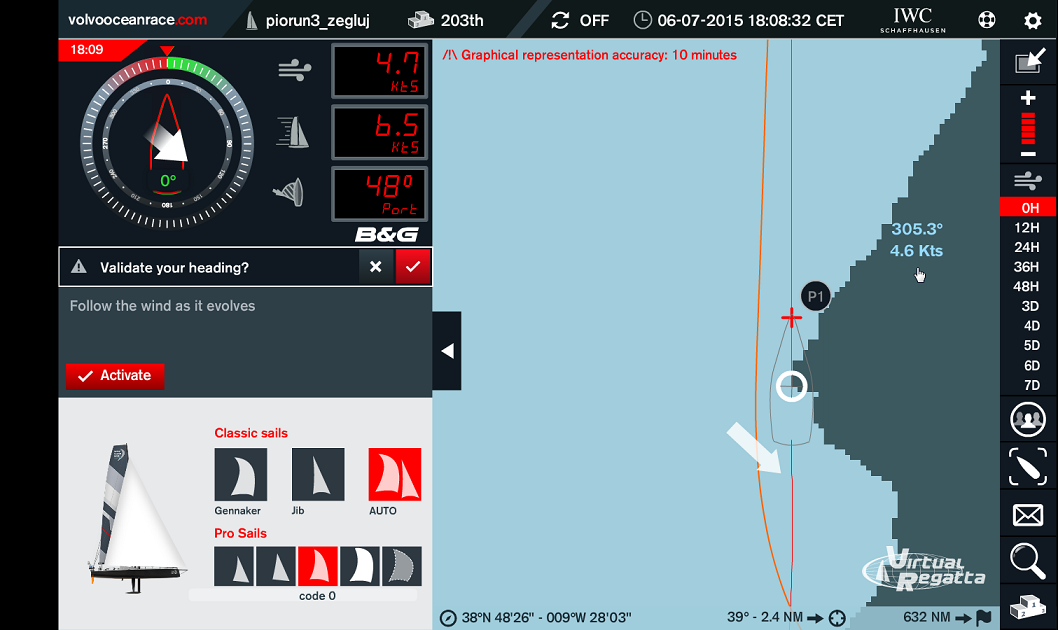Screen dimensions: 1058x630
Task: Open the podium rankings icon
Action: coord(1028,607)
